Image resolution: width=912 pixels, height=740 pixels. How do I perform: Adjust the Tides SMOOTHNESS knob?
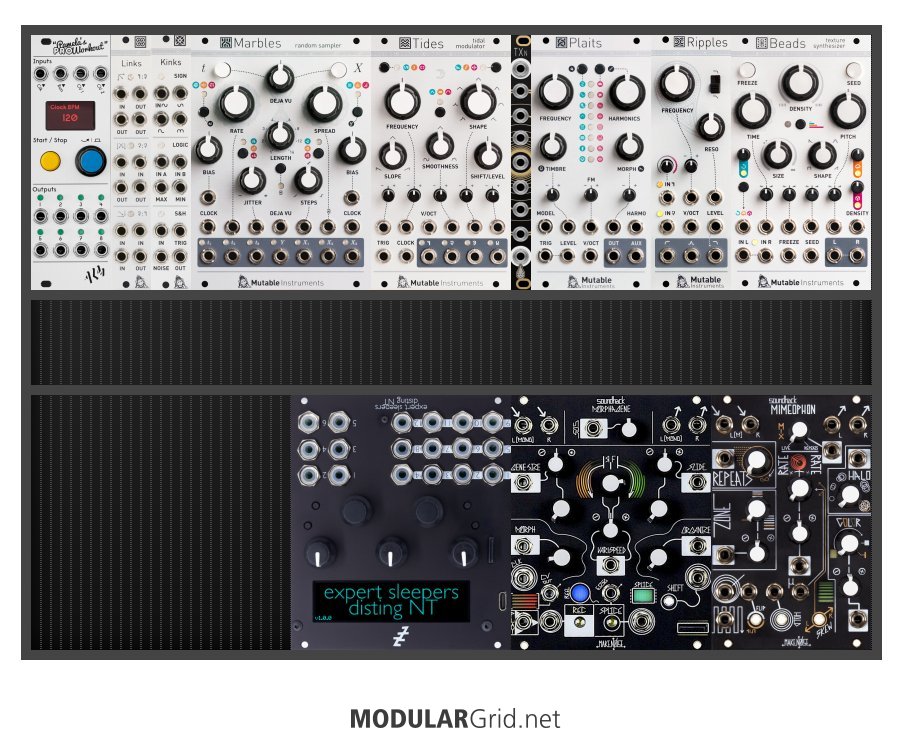click(440, 145)
